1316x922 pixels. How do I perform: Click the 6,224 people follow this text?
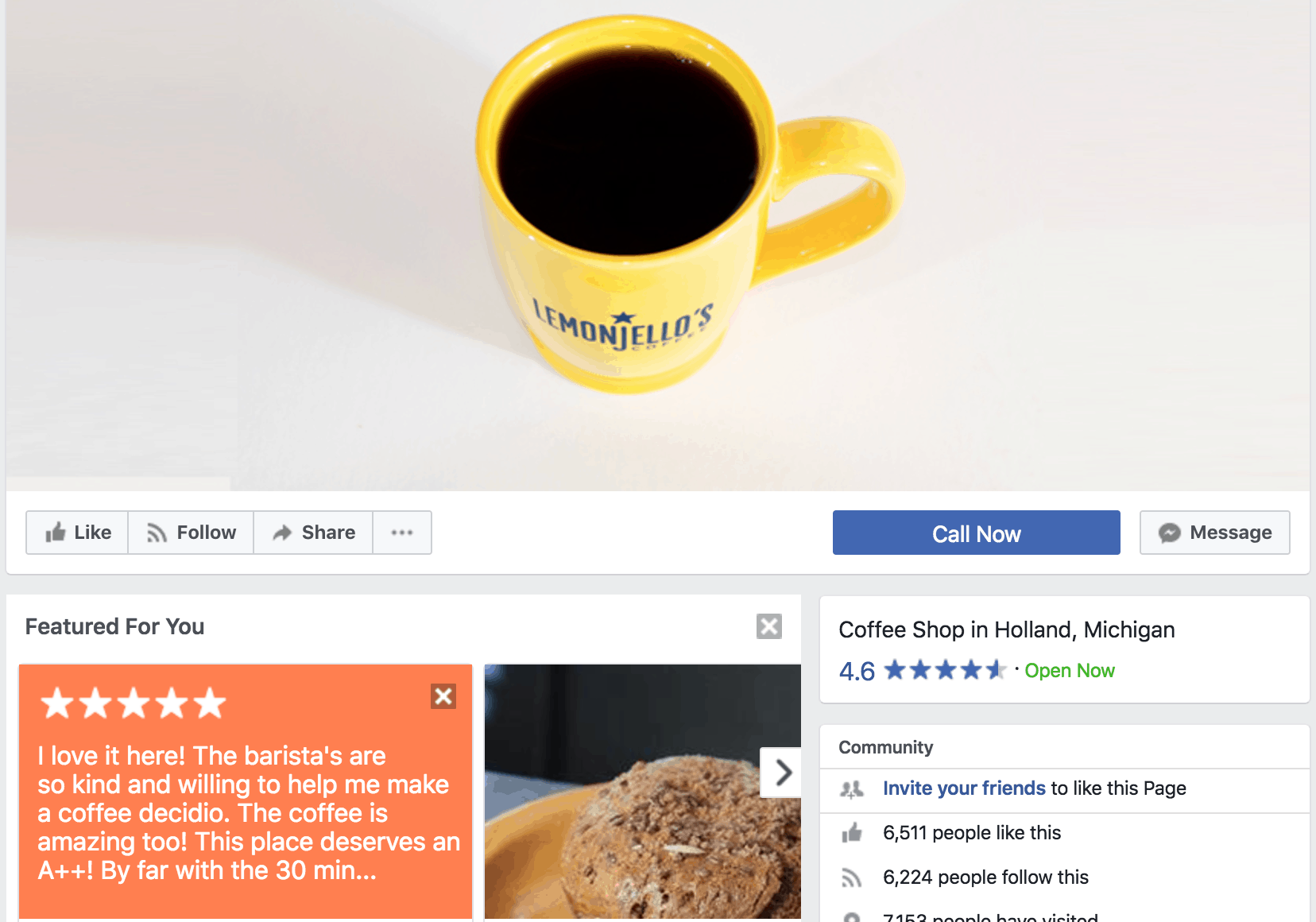click(985, 877)
